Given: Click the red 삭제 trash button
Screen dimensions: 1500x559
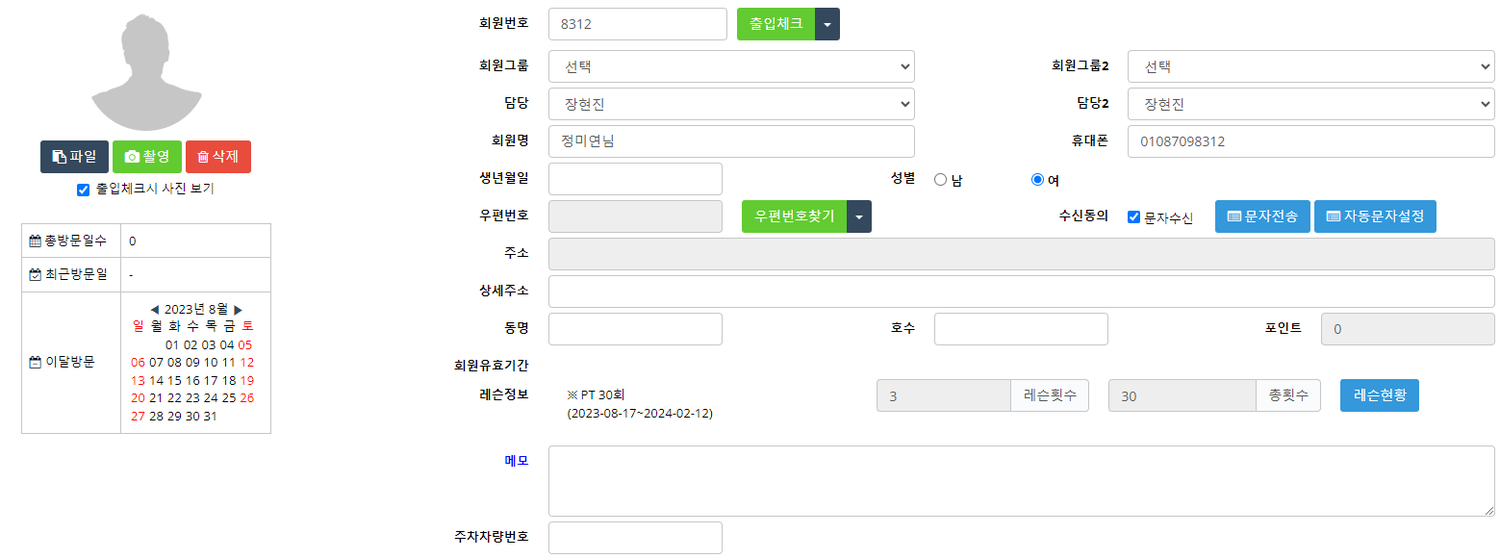Looking at the screenshot, I should point(218,157).
